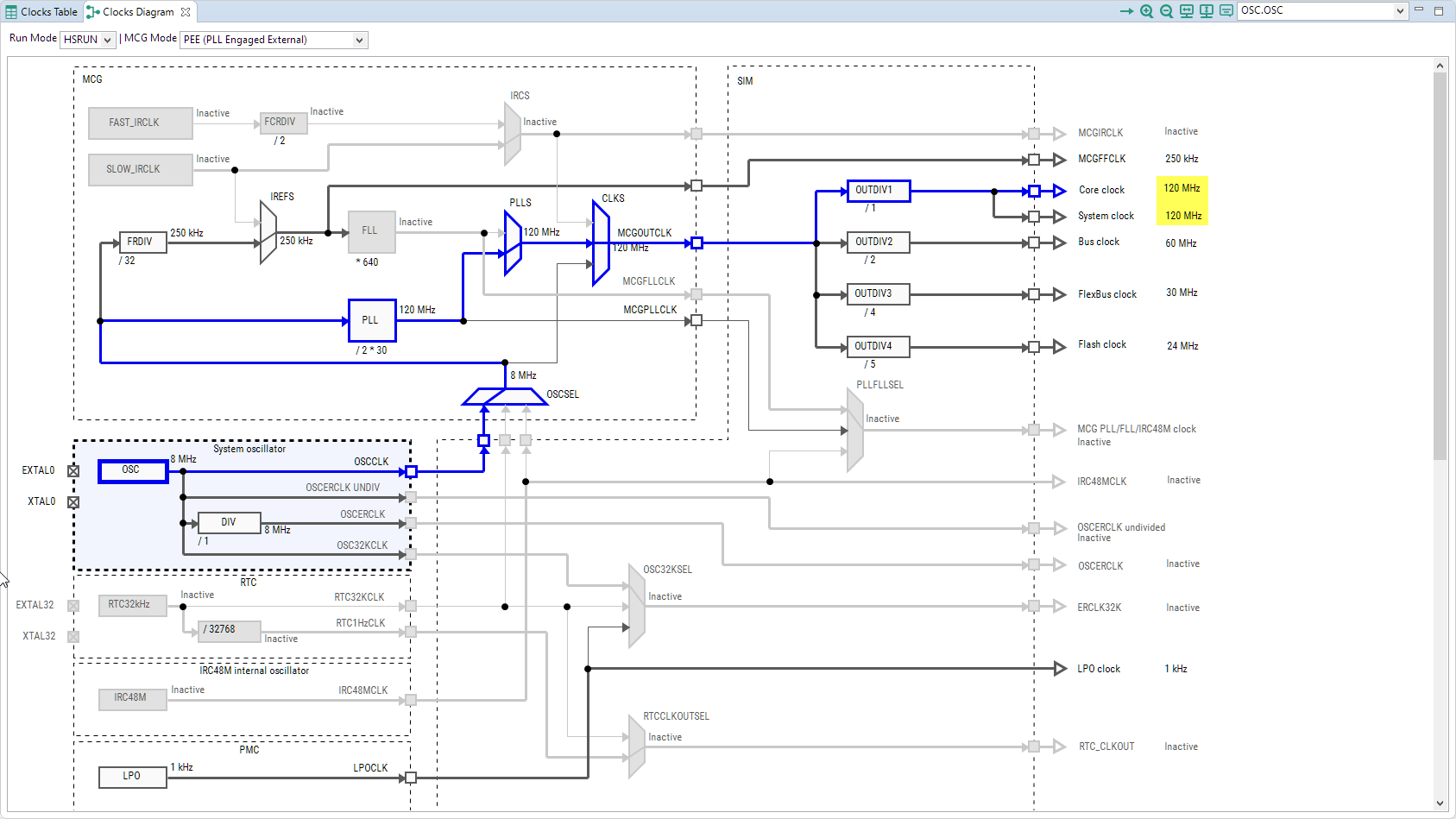Open the MCG Mode dropdown
Screen dimensions: 1456x819
click(274, 40)
